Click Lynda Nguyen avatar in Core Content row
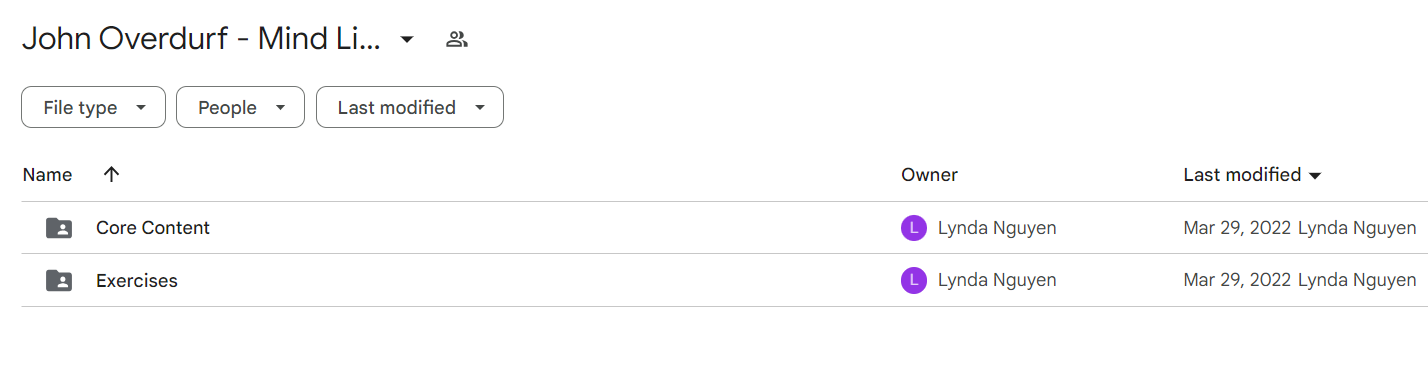This screenshot has width=1428, height=377. click(913, 228)
